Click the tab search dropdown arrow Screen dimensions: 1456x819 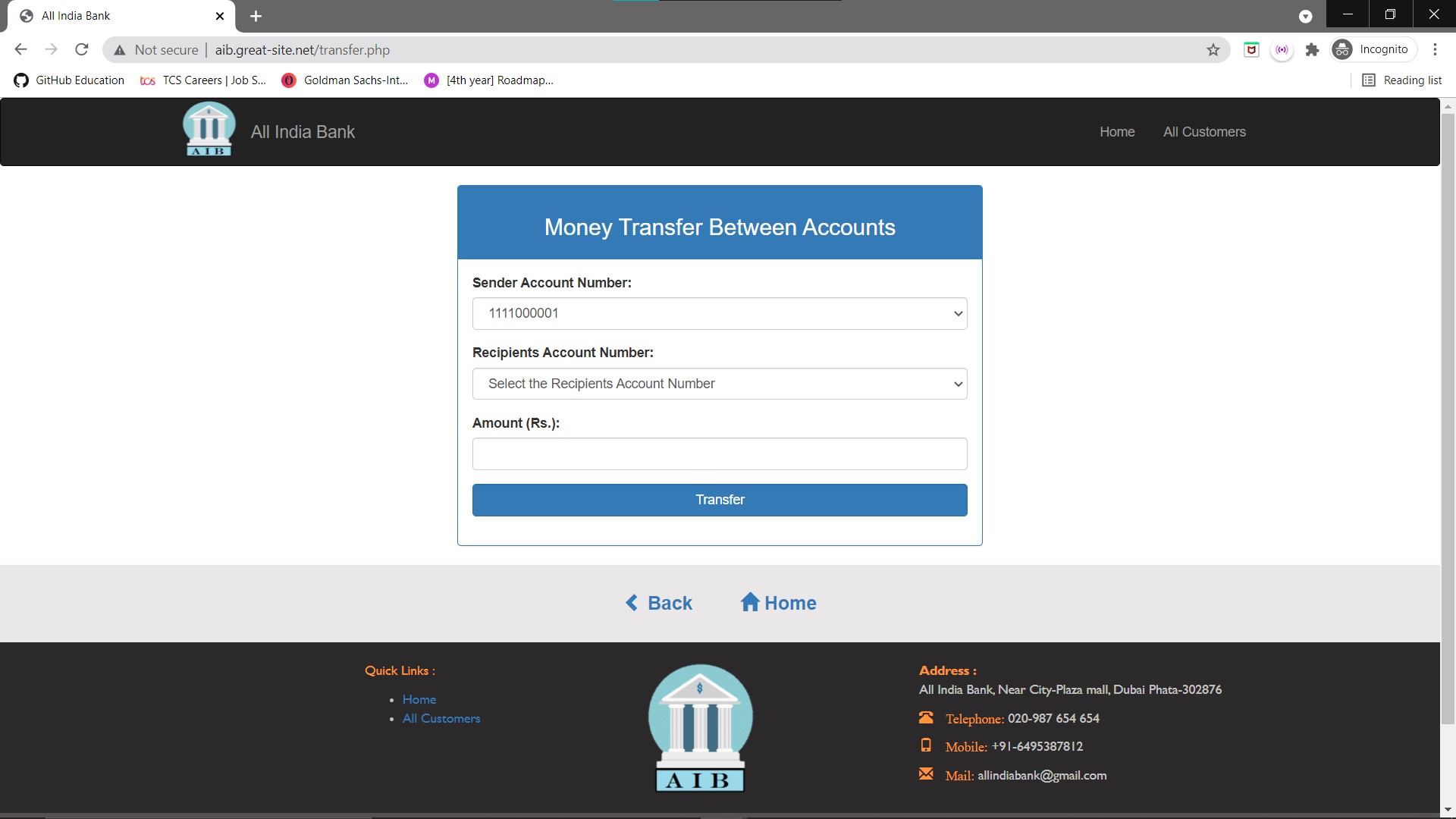(x=1305, y=16)
